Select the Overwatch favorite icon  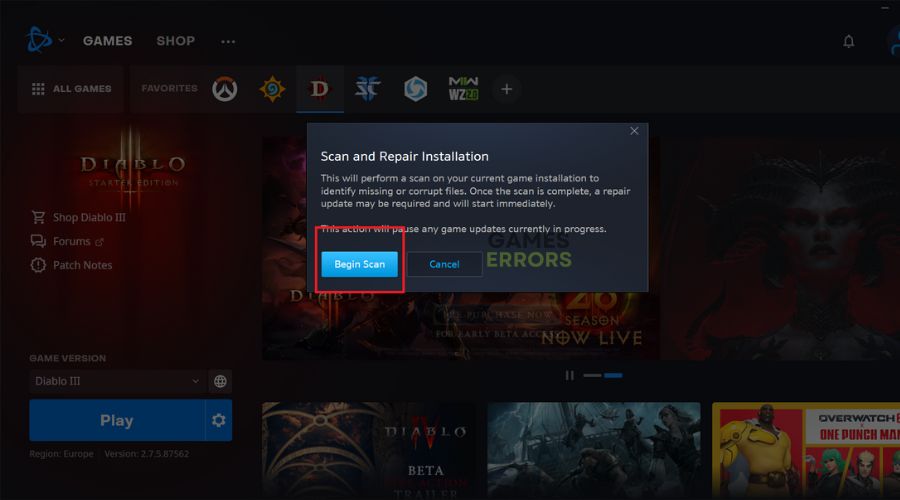[224, 90]
